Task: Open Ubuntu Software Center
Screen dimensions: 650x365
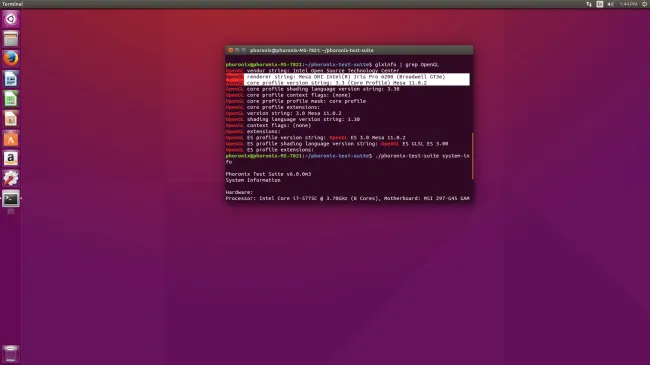Action: [x=11, y=139]
